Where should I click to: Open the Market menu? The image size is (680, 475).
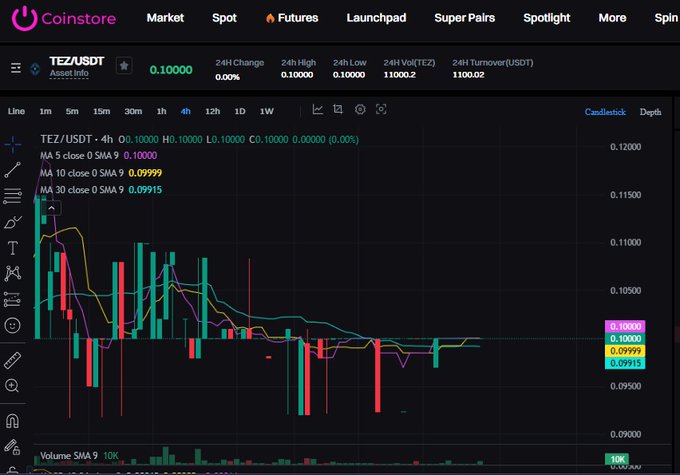tap(165, 18)
